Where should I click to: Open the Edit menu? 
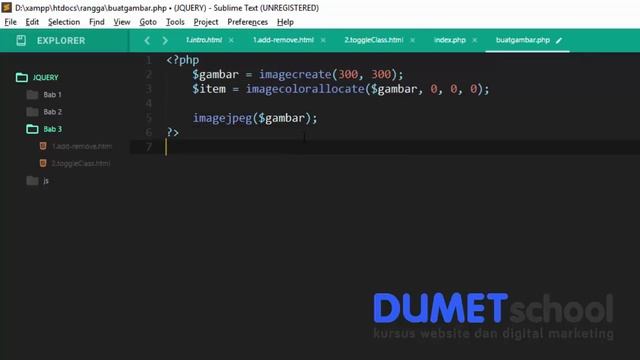coord(32,22)
